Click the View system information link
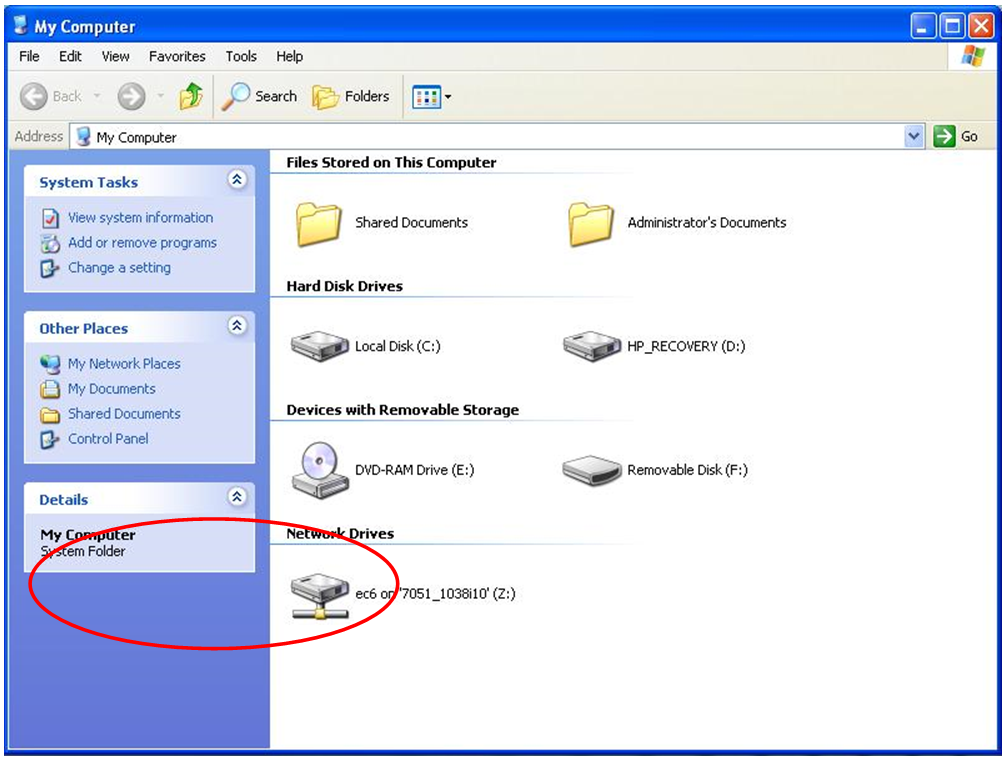Image resolution: width=1005 pixels, height=759 pixels. point(140,218)
